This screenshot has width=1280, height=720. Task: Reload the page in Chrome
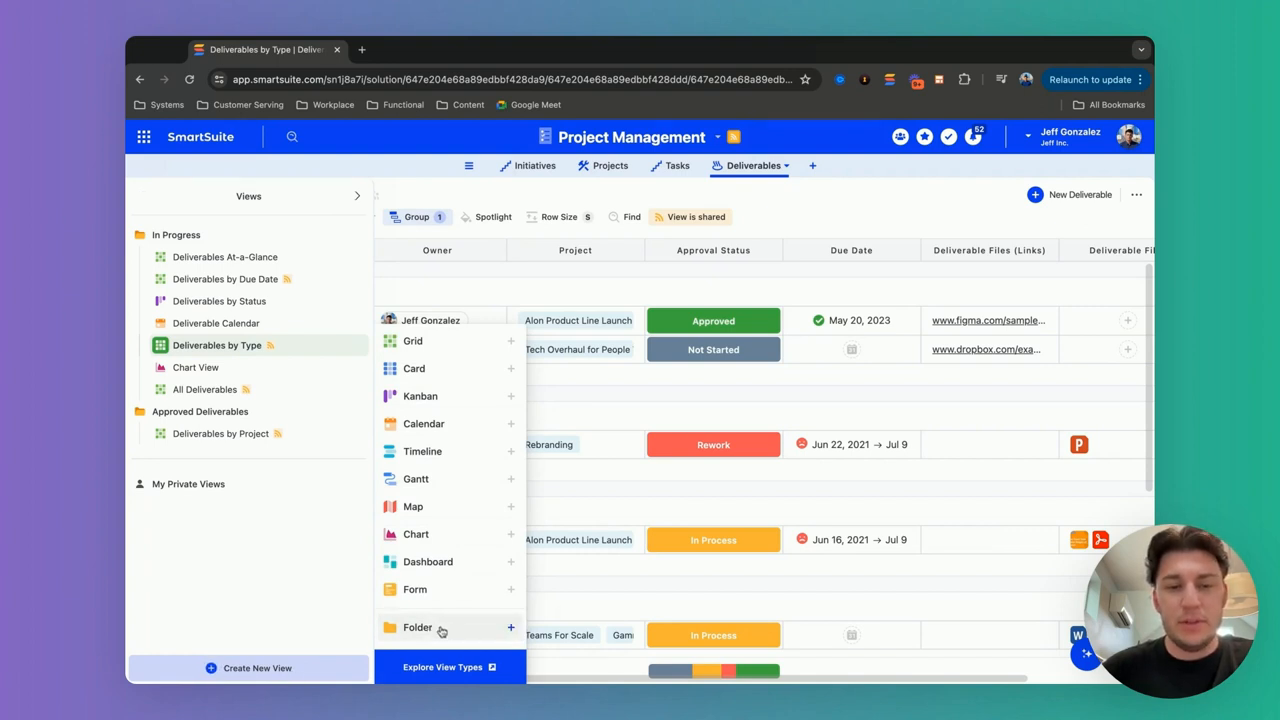pyautogui.click(x=189, y=80)
